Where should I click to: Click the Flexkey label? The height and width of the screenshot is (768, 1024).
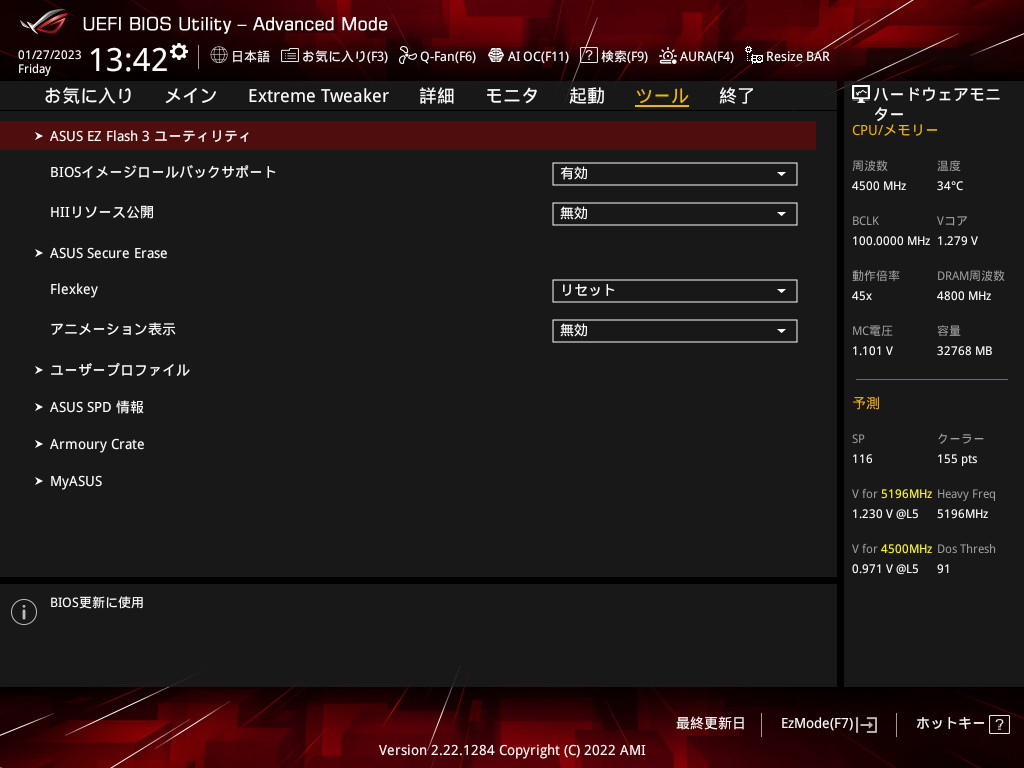(74, 289)
